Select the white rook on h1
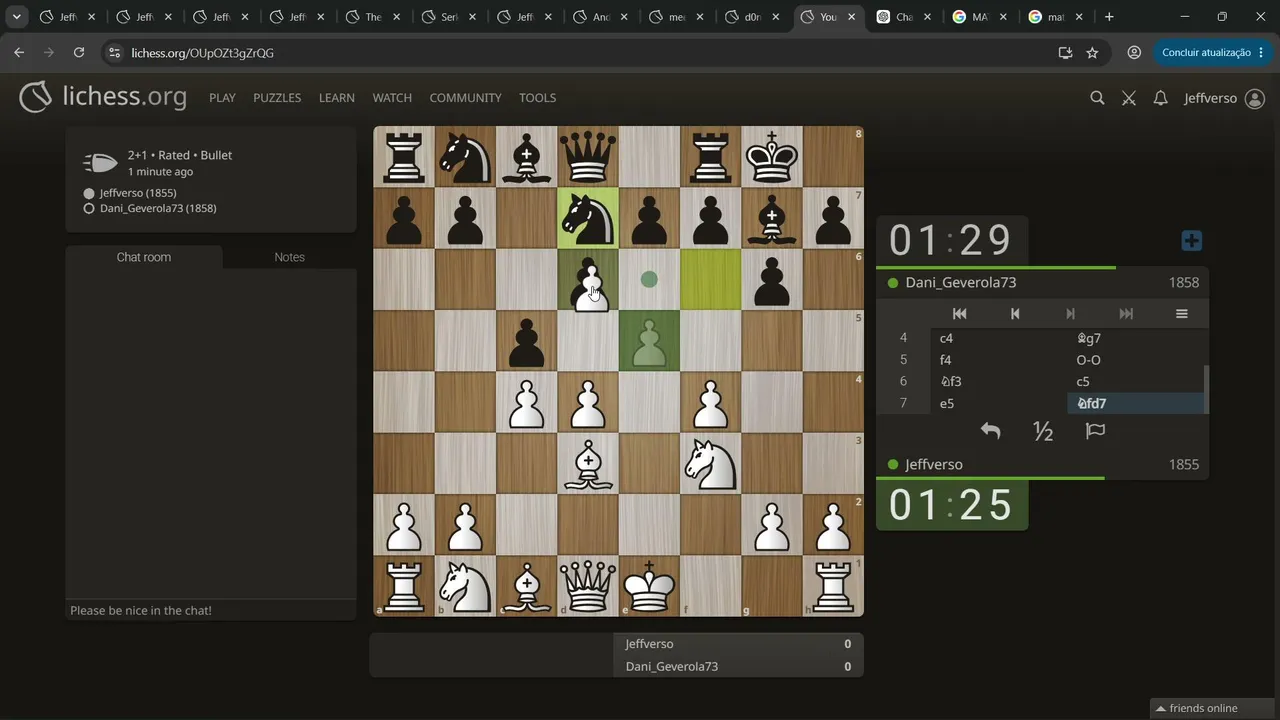Image resolution: width=1280 pixels, height=720 pixels. coord(833,586)
